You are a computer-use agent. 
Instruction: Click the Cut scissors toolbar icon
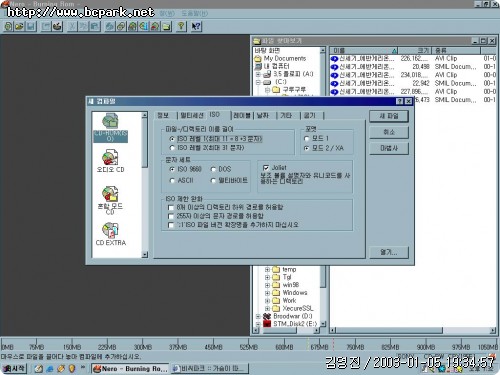pos(72,26)
